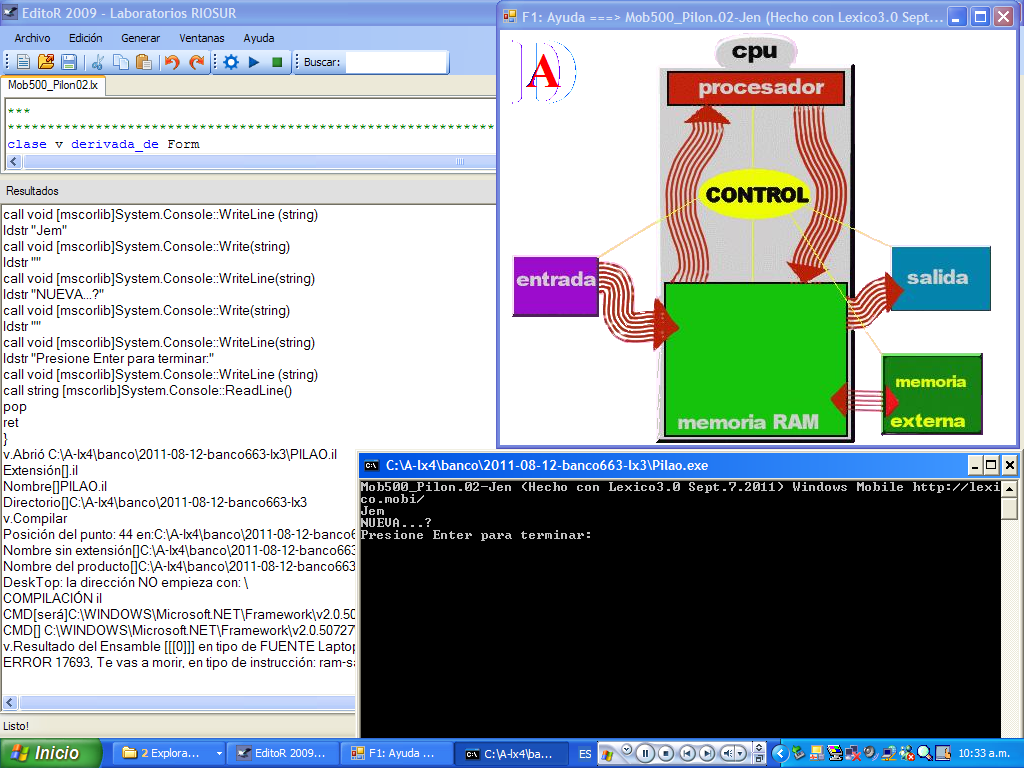The width and height of the screenshot is (1024, 768).
Task: Save the file with the floppy disk icon
Action: 69,62
